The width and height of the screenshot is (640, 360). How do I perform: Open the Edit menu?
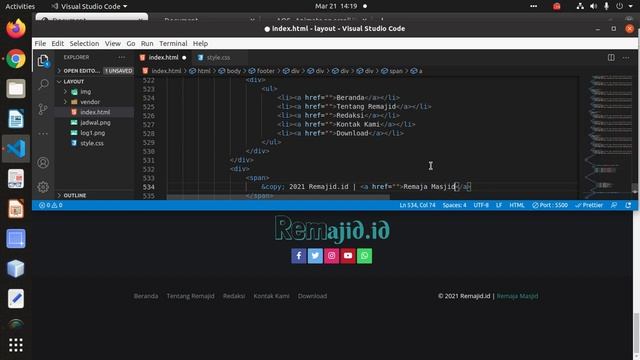click(58, 43)
